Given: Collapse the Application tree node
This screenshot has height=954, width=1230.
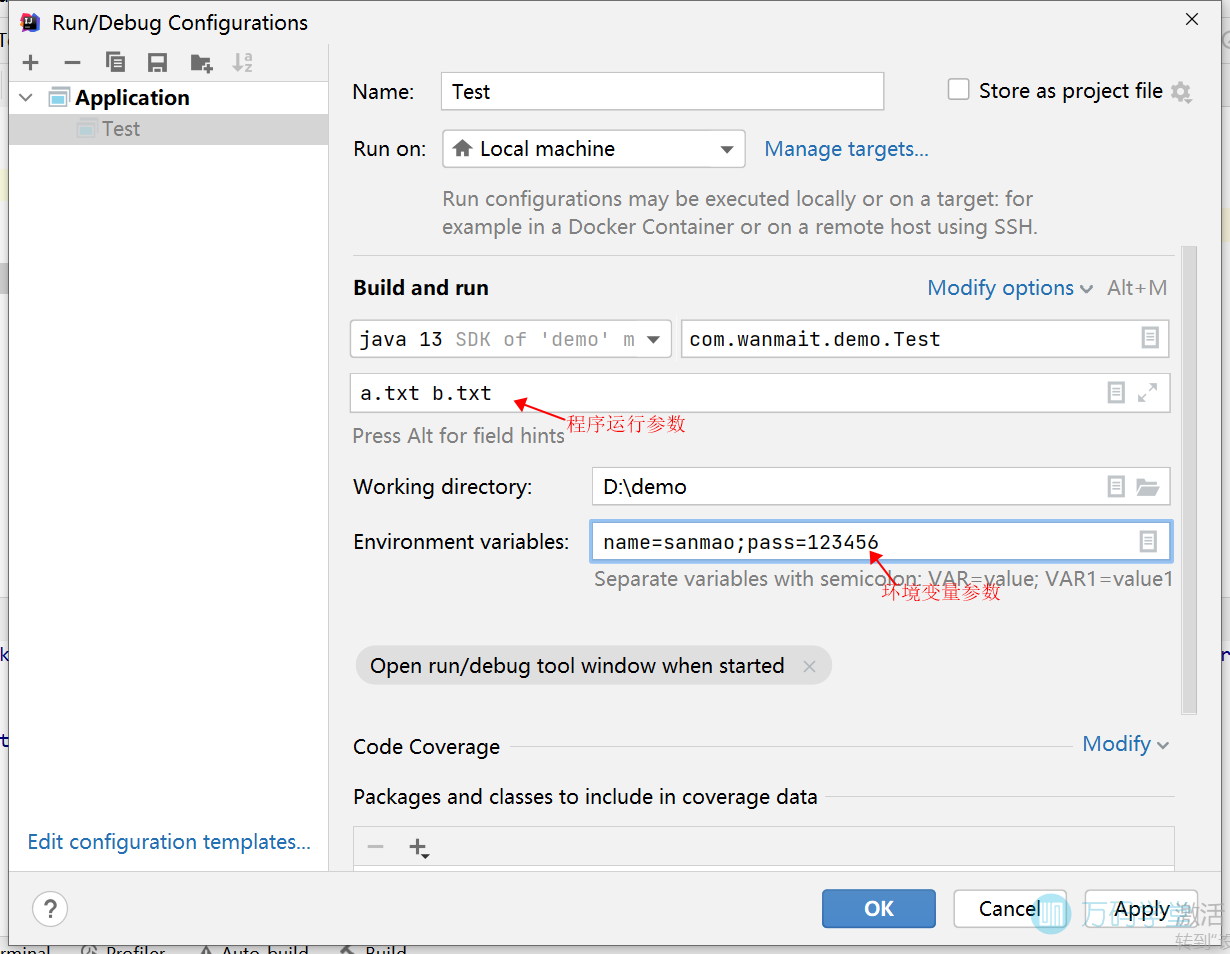Looking at the screenshot, I should (x=27, y=97).
